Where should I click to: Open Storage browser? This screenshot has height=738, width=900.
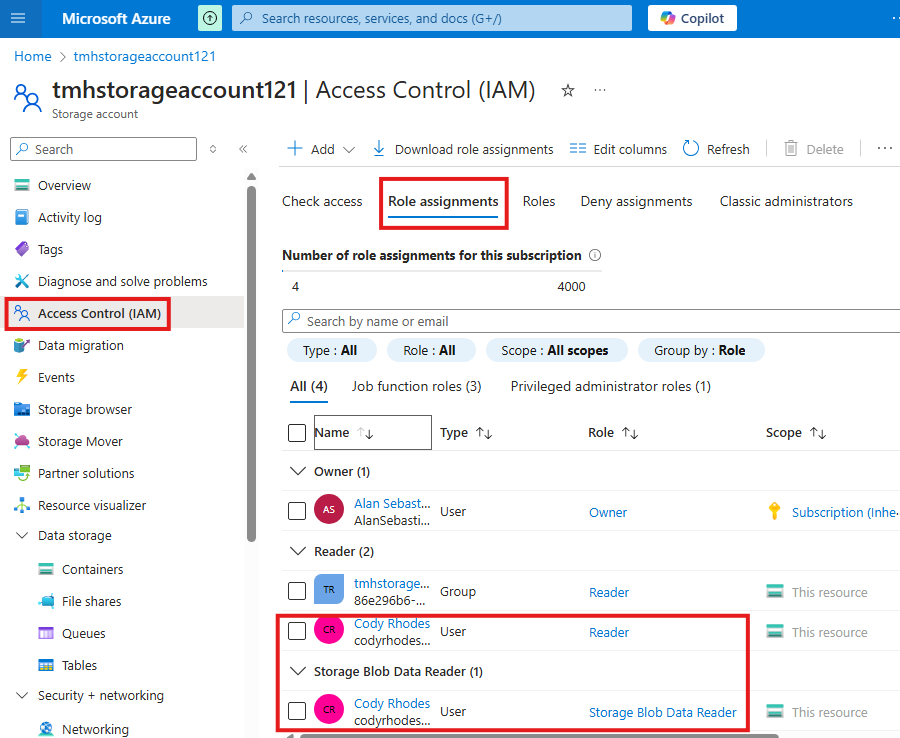(x=84, y=410)
